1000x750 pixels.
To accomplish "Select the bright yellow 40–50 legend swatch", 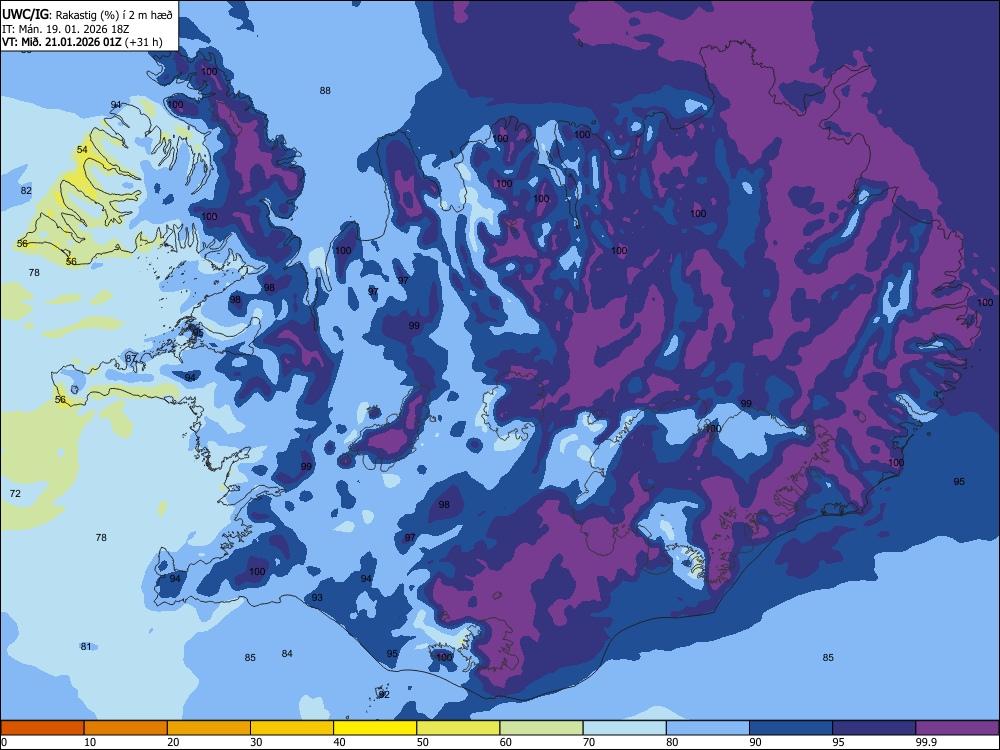I will [375, 728].
